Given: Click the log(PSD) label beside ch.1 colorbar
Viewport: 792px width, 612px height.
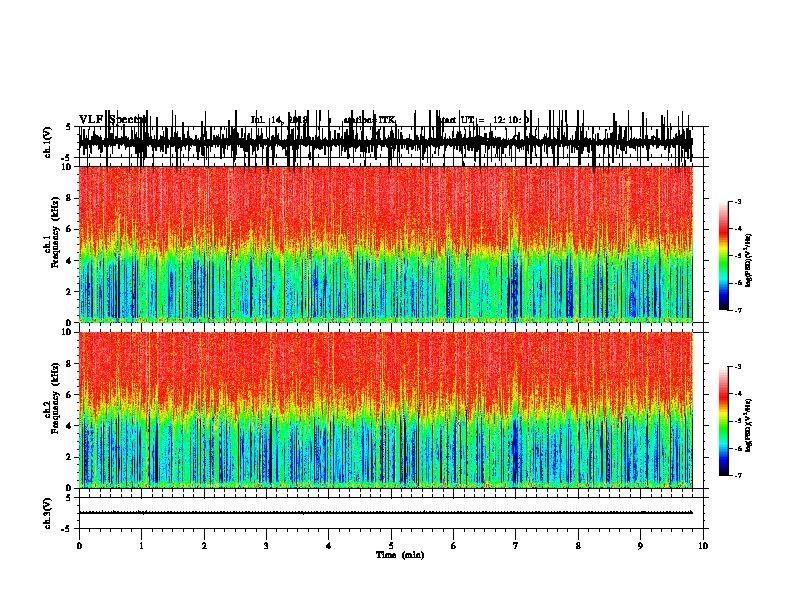Looking at the screenshot, I should [748, 261].
